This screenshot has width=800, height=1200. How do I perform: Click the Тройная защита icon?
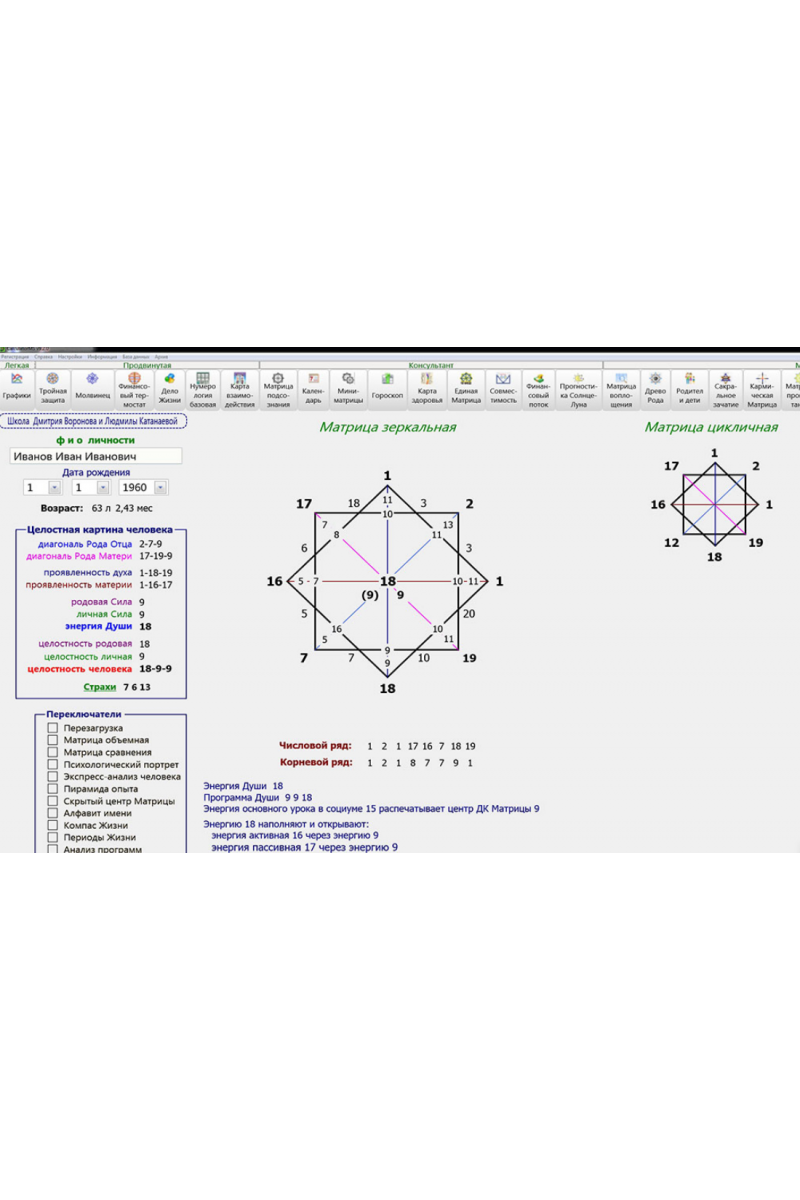tap(53, 387)
